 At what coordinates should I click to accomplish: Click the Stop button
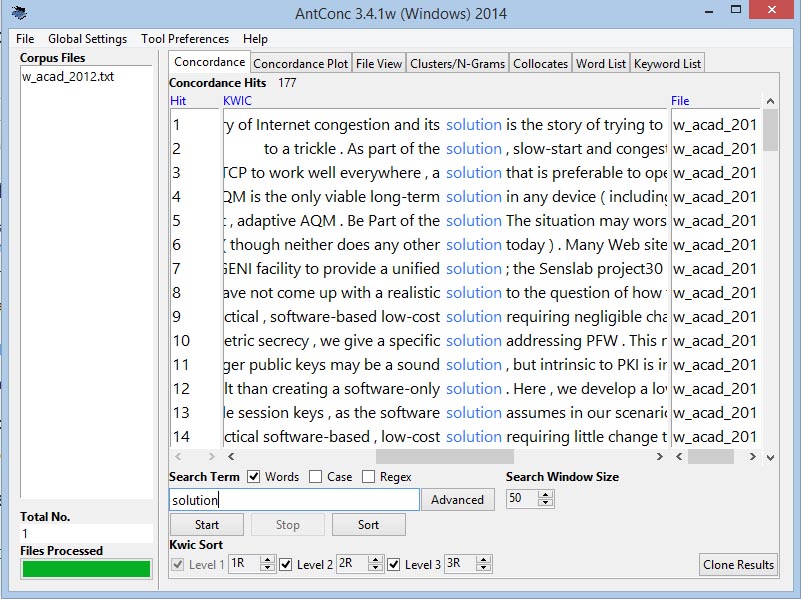[288, 524]
